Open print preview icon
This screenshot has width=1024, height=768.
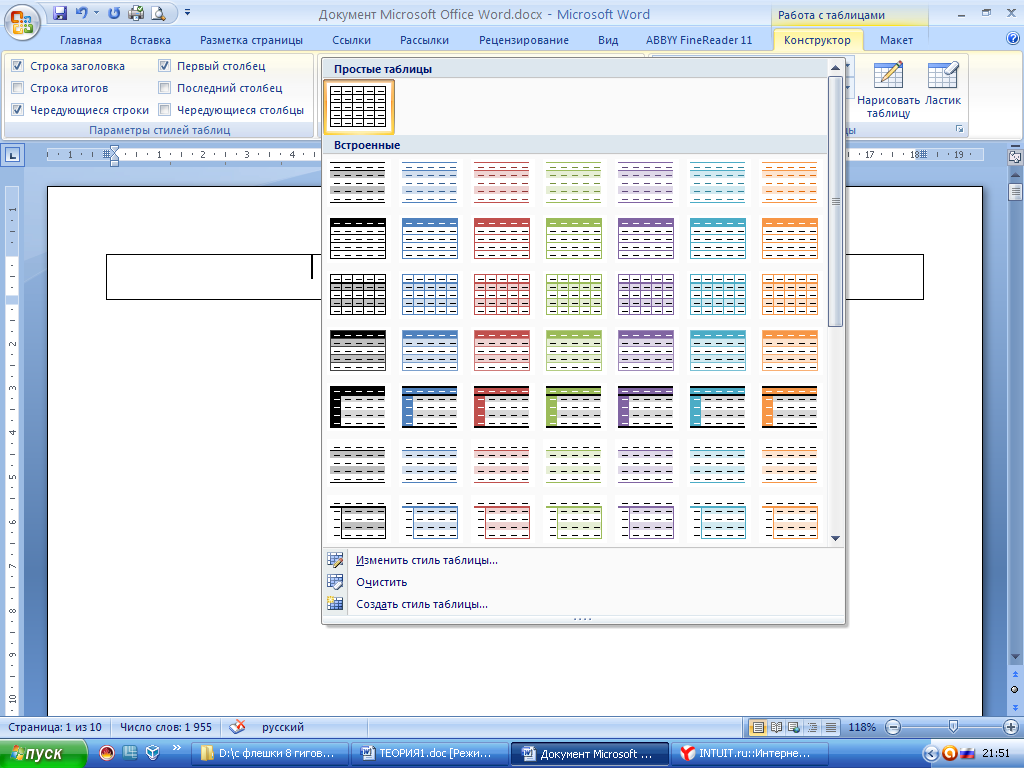[x=158, y=12]
